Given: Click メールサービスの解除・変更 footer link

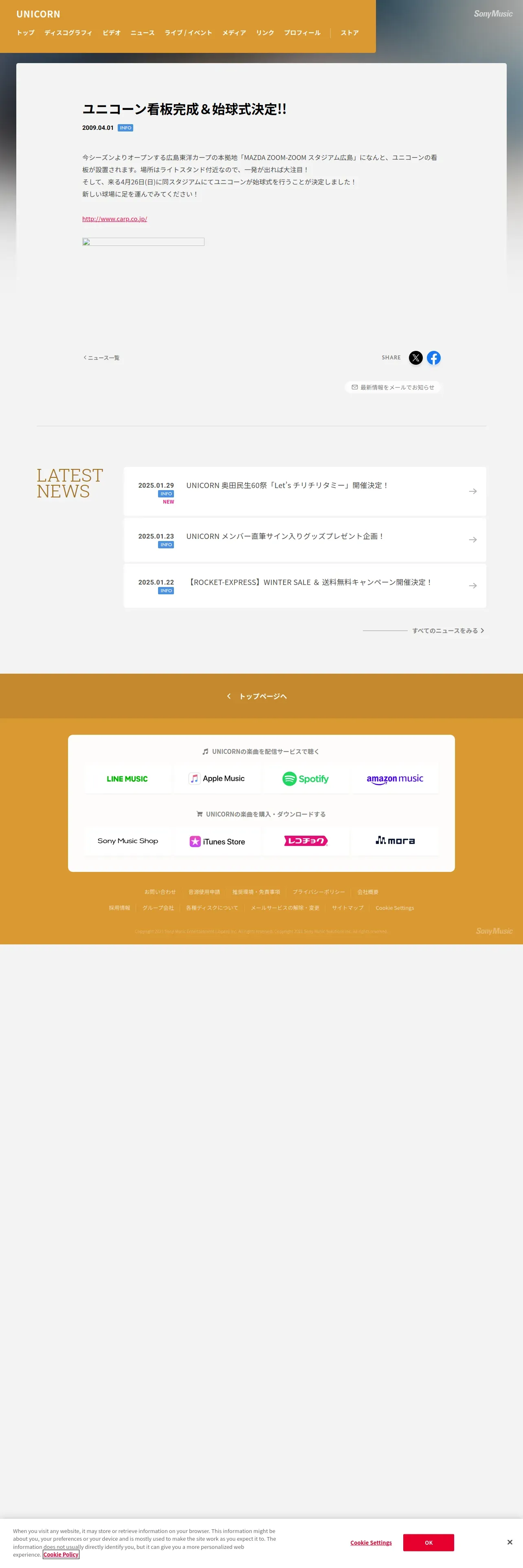Looking at the screenshot, I should (285, 908).
